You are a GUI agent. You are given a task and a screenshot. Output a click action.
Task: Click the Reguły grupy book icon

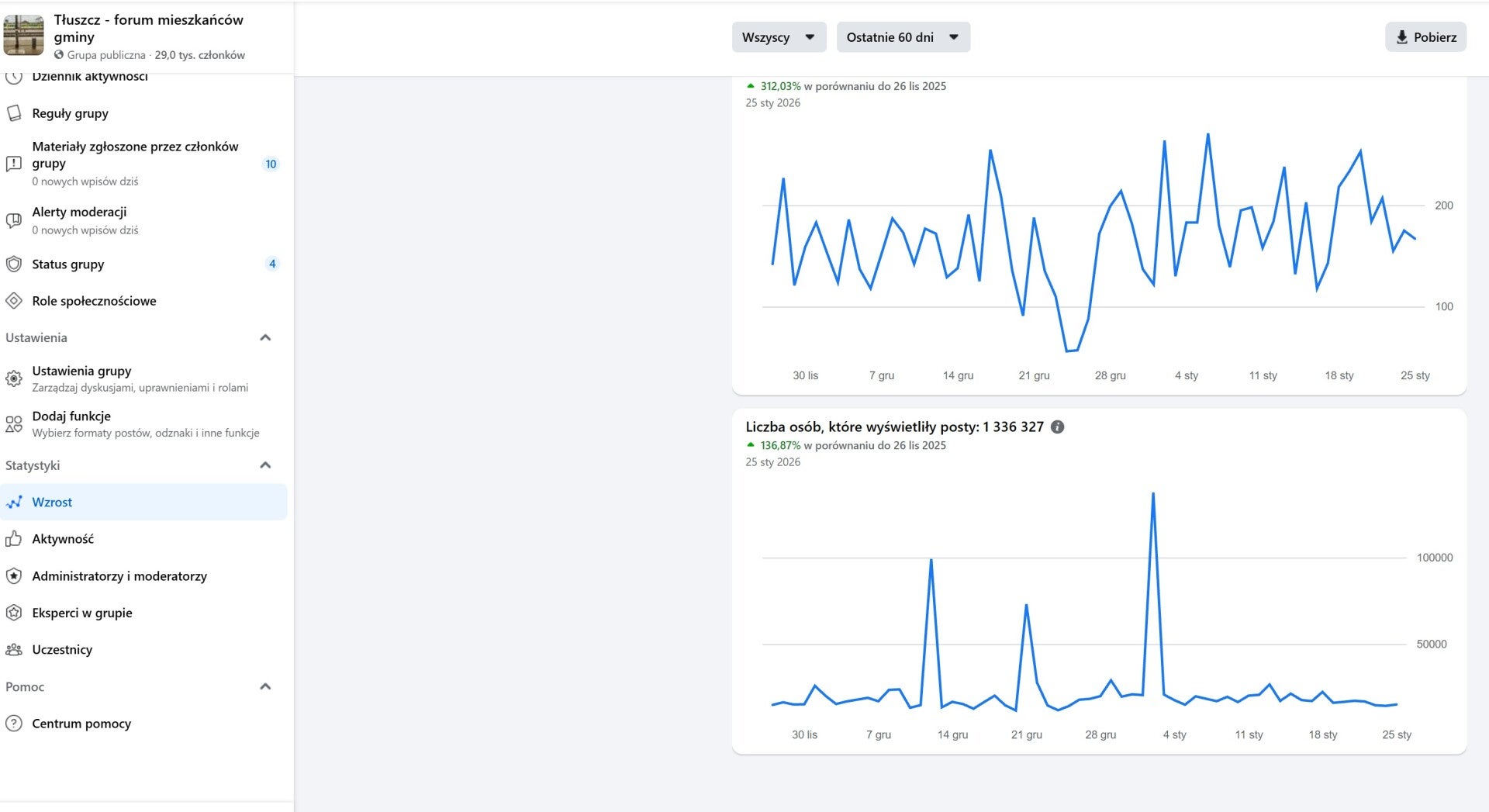click(x=14, y=113)
